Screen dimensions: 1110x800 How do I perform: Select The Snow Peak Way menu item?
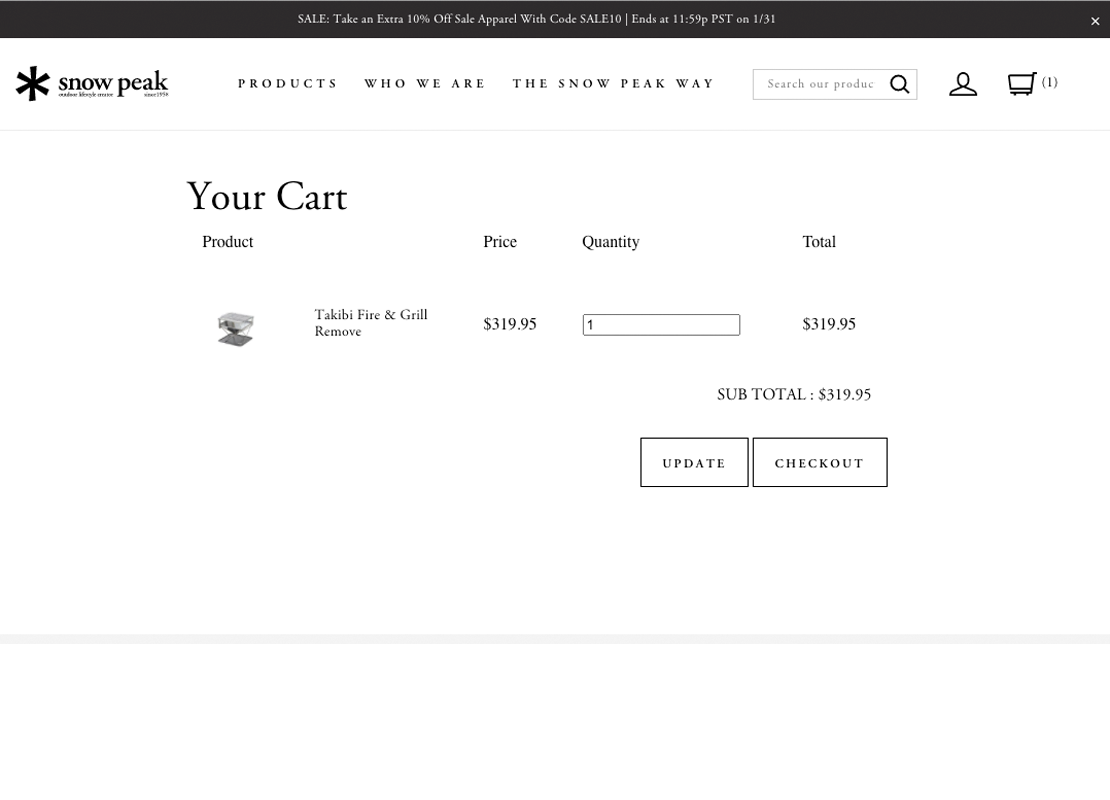point(614,84)
